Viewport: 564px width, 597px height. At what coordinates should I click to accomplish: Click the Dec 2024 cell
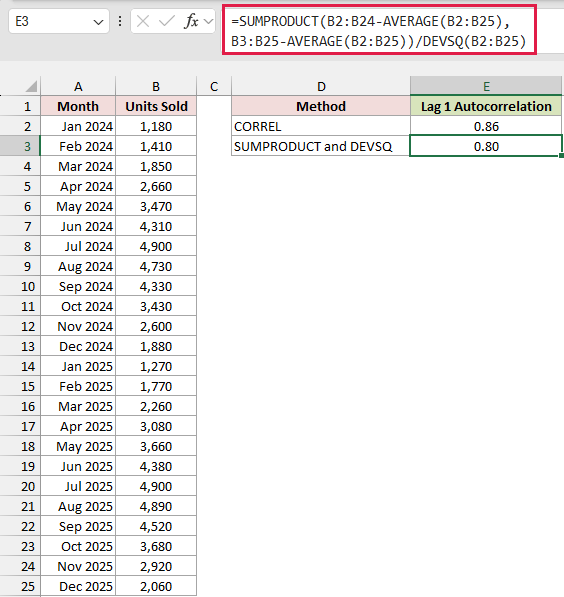[78, 346]
